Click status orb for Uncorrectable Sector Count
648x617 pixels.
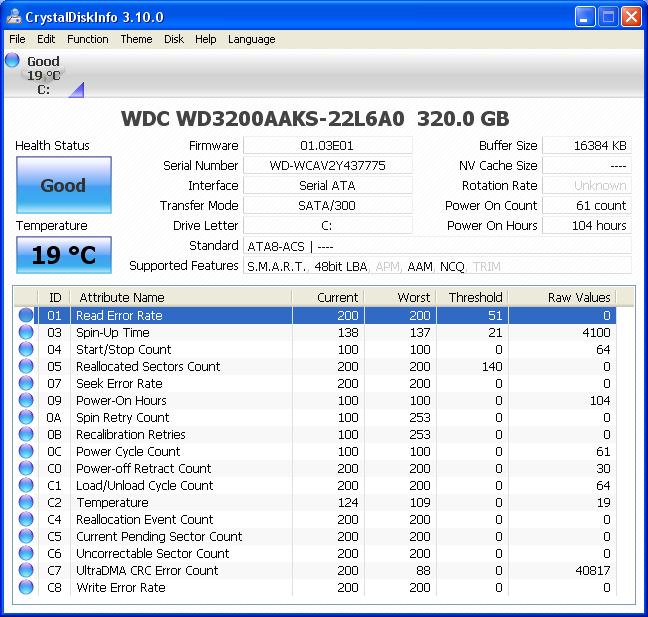(x=26, y=553)
